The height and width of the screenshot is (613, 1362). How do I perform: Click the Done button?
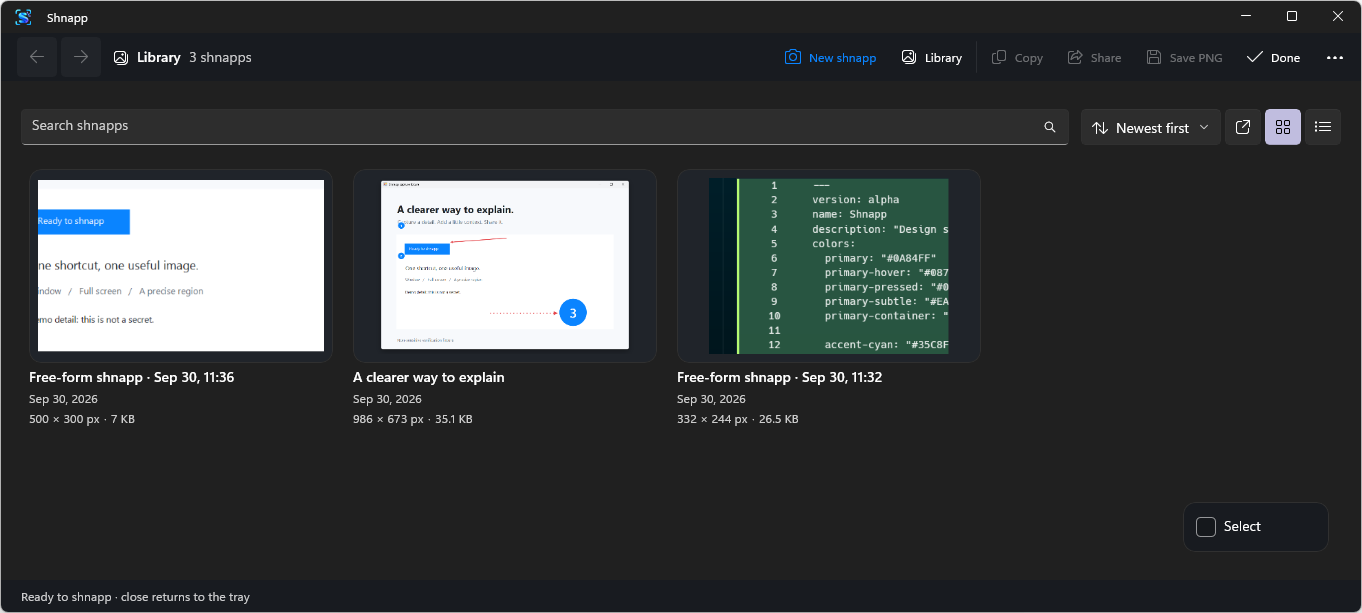point(1273,58)
